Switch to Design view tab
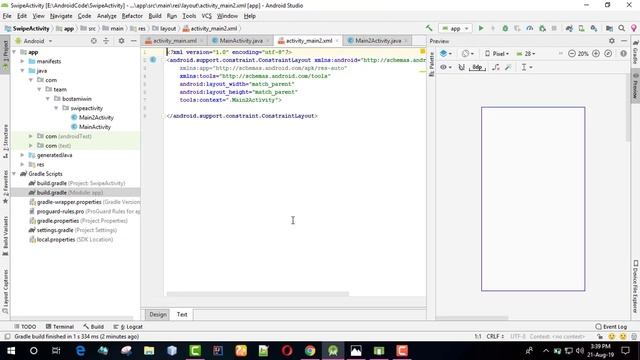 click(158, 314)
